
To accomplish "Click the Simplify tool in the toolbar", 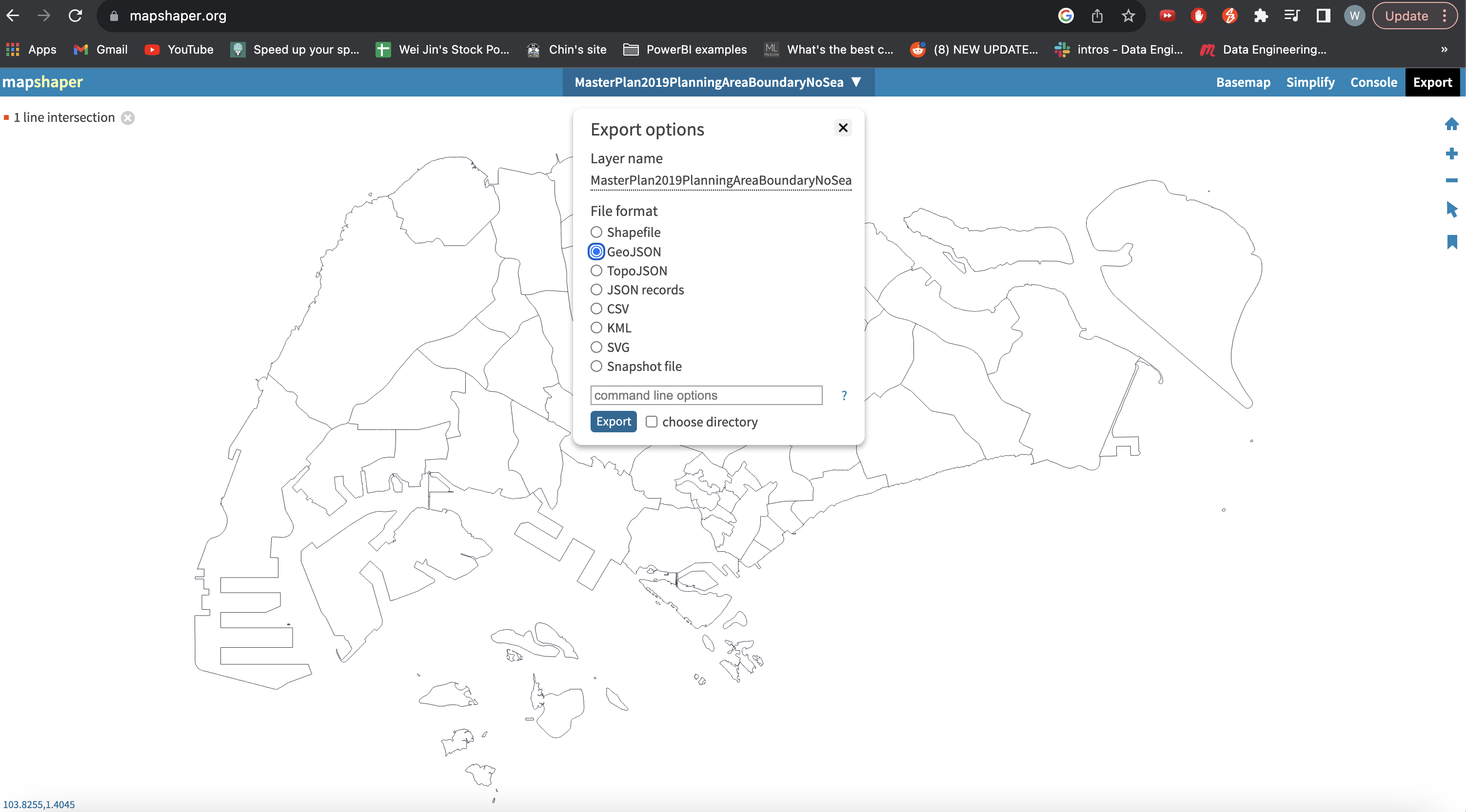I will [1310, 82].
